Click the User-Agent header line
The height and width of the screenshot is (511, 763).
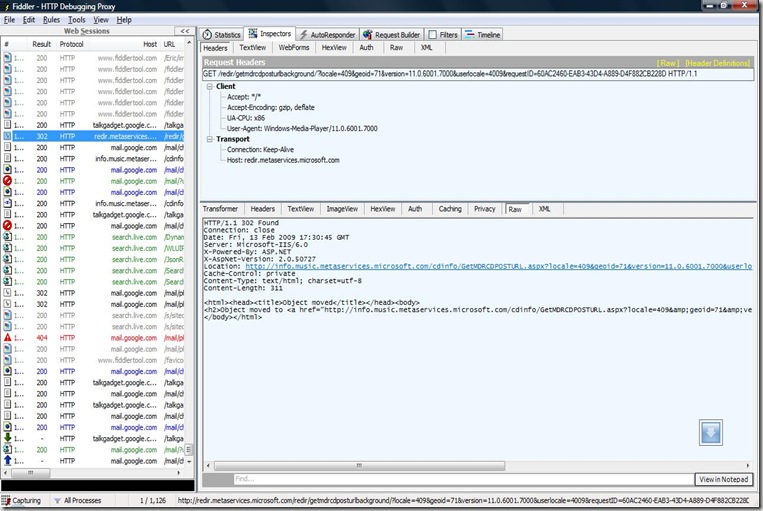(302, 128)
